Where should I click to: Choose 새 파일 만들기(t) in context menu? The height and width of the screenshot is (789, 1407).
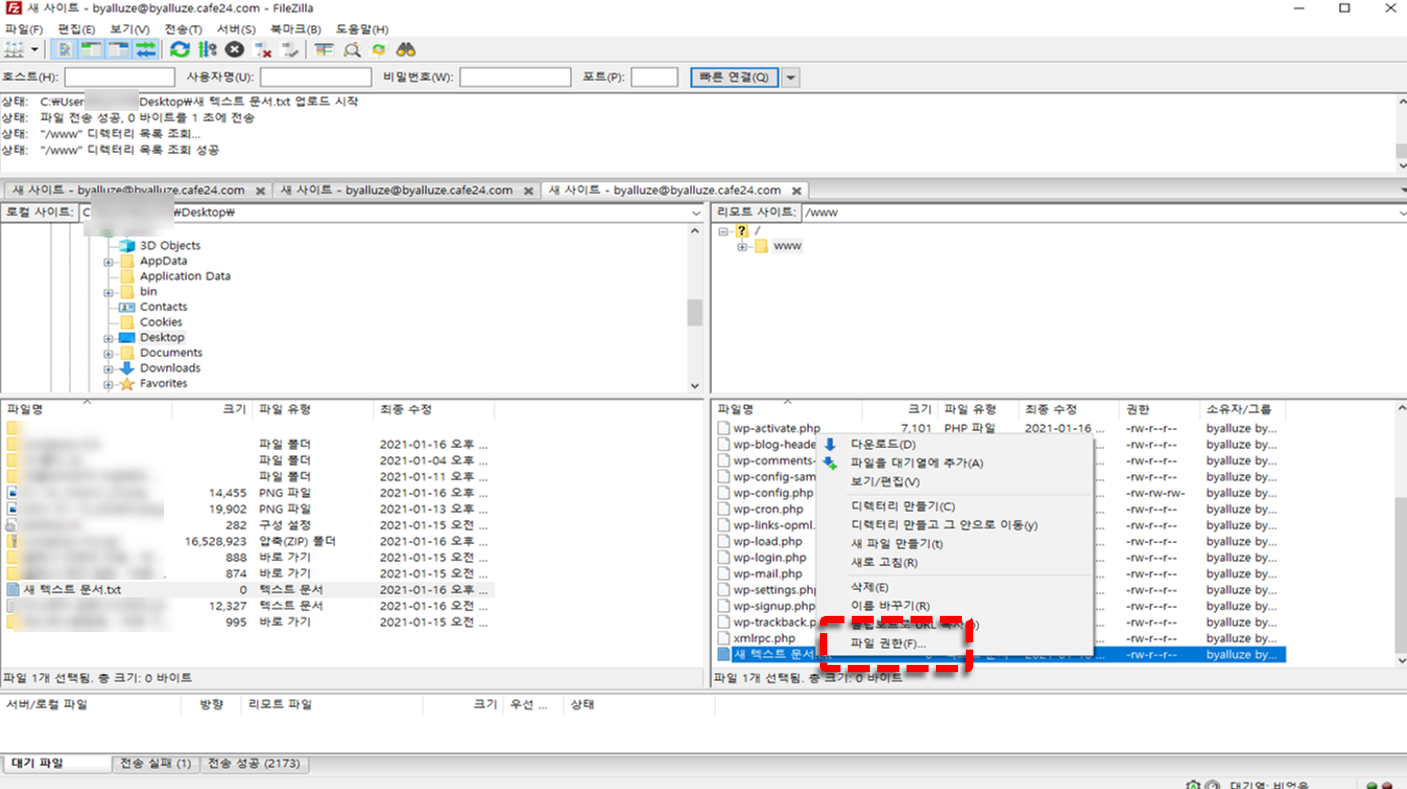pyautogui.click(x=953, y=544)
